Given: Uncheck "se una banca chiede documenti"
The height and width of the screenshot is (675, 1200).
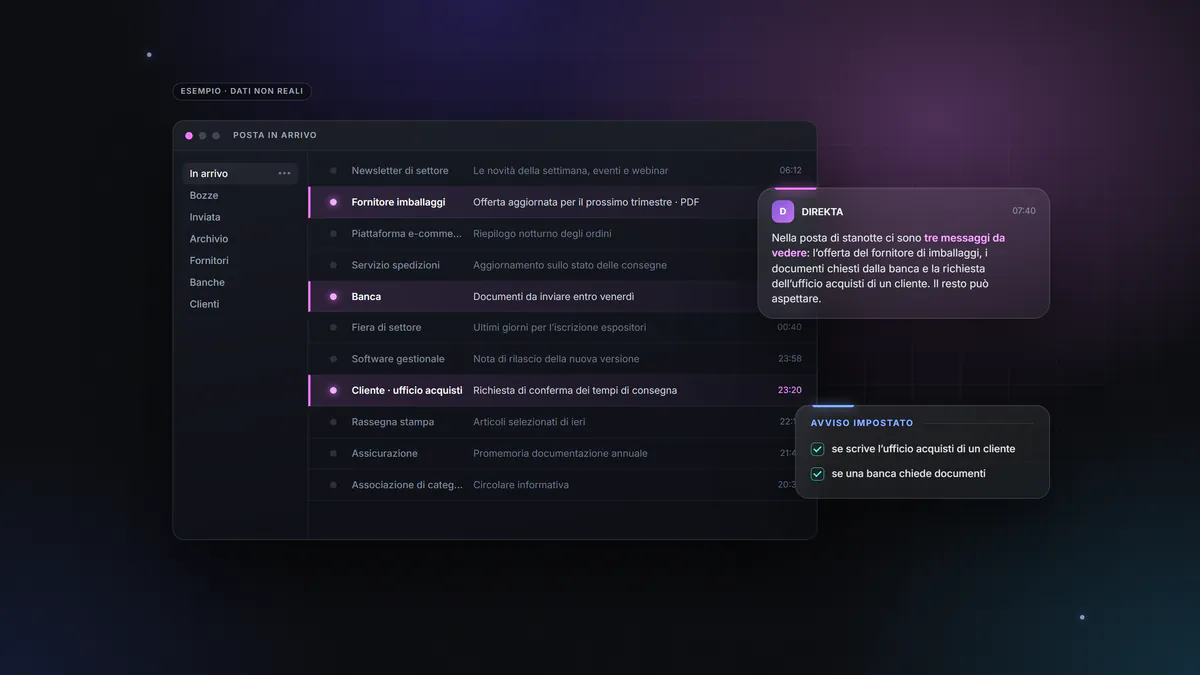Looking at the screenshot, I should [817, 473].
